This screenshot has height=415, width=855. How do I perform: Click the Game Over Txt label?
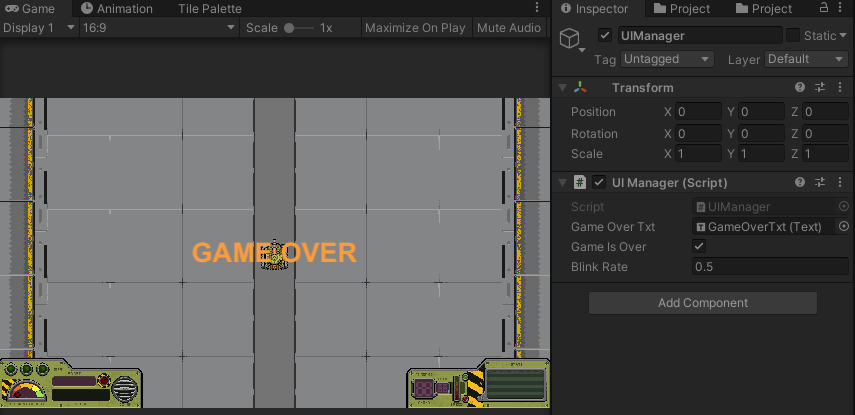[x=613, y=226]
